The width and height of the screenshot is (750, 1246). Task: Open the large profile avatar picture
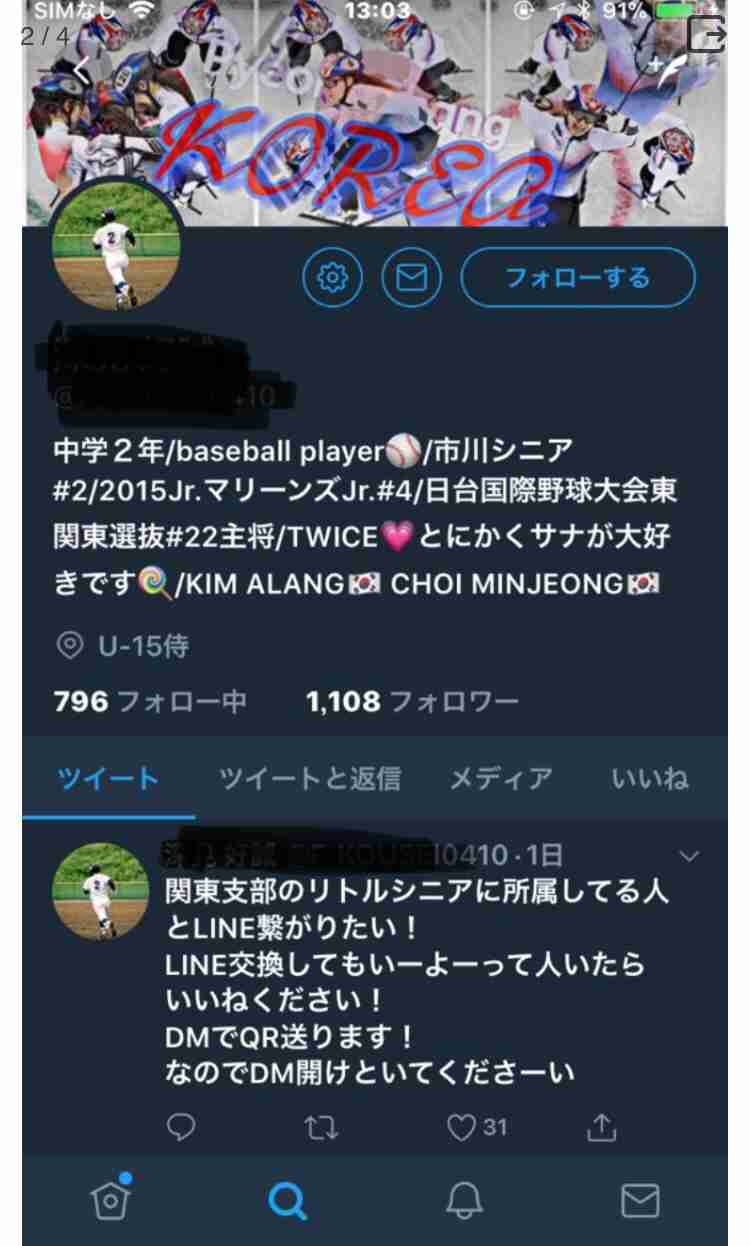(x=116, y=245)
